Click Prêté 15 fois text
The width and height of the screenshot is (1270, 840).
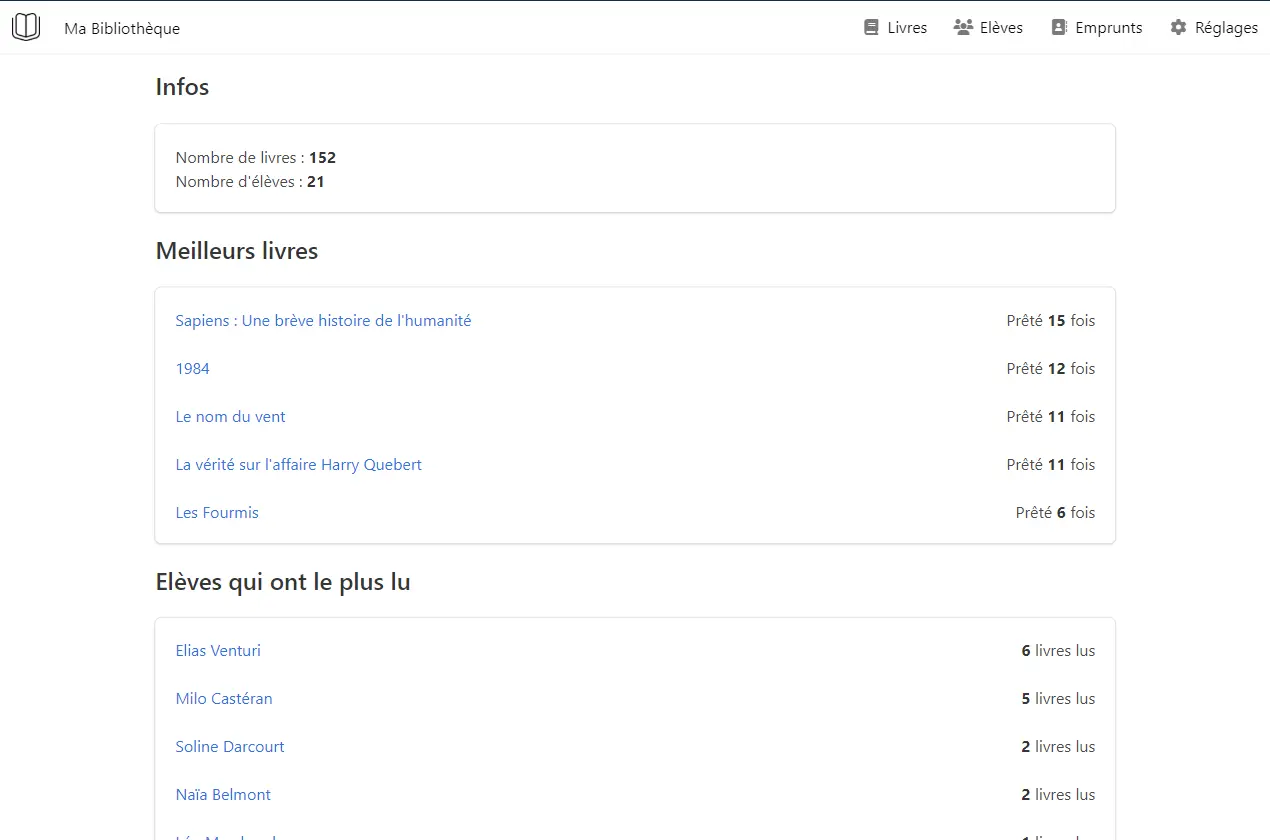1051,321
